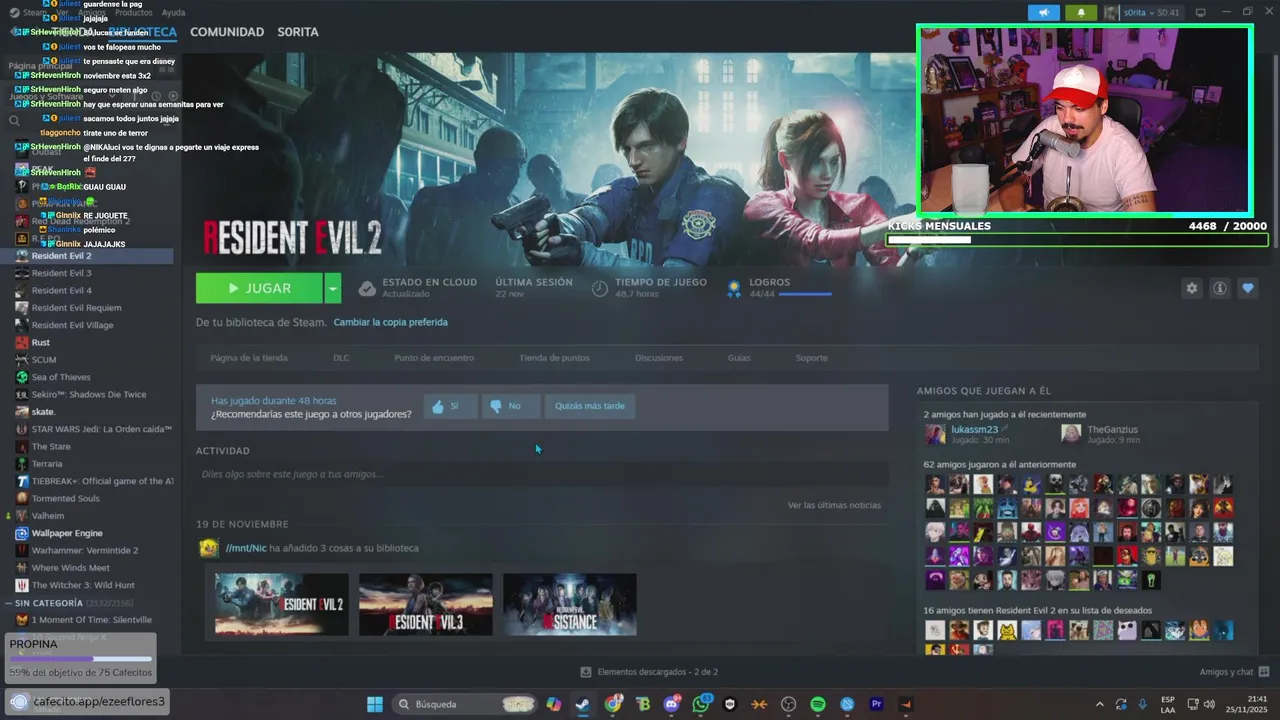Image resolution: width=1280 pixels, height=720 pixels.
Task: Open volume control in system tray
Action: [x=1210, y=704]
